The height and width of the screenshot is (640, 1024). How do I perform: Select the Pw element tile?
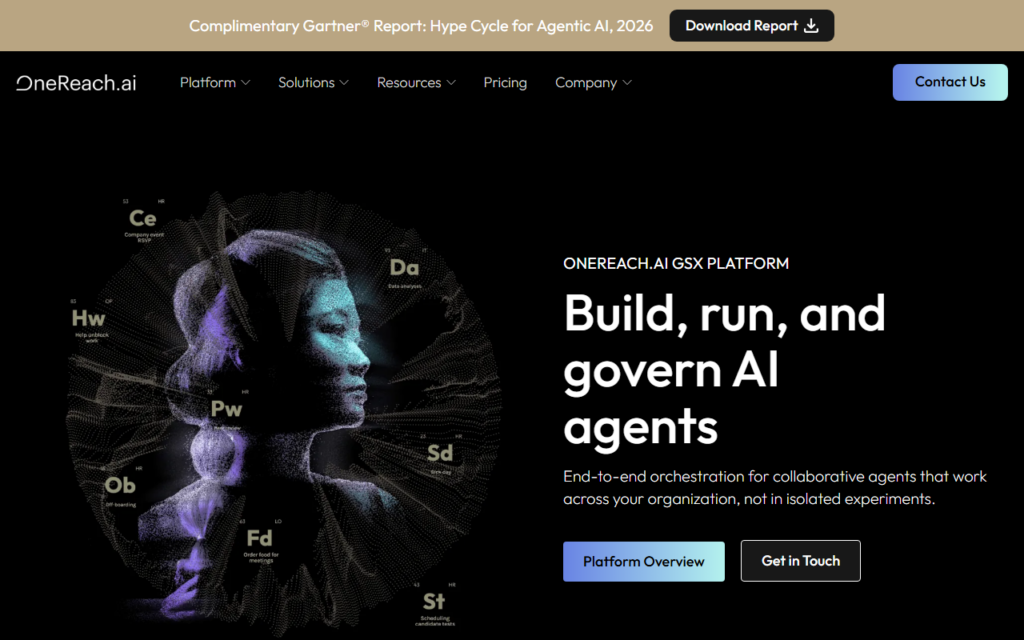click(226, 410)
